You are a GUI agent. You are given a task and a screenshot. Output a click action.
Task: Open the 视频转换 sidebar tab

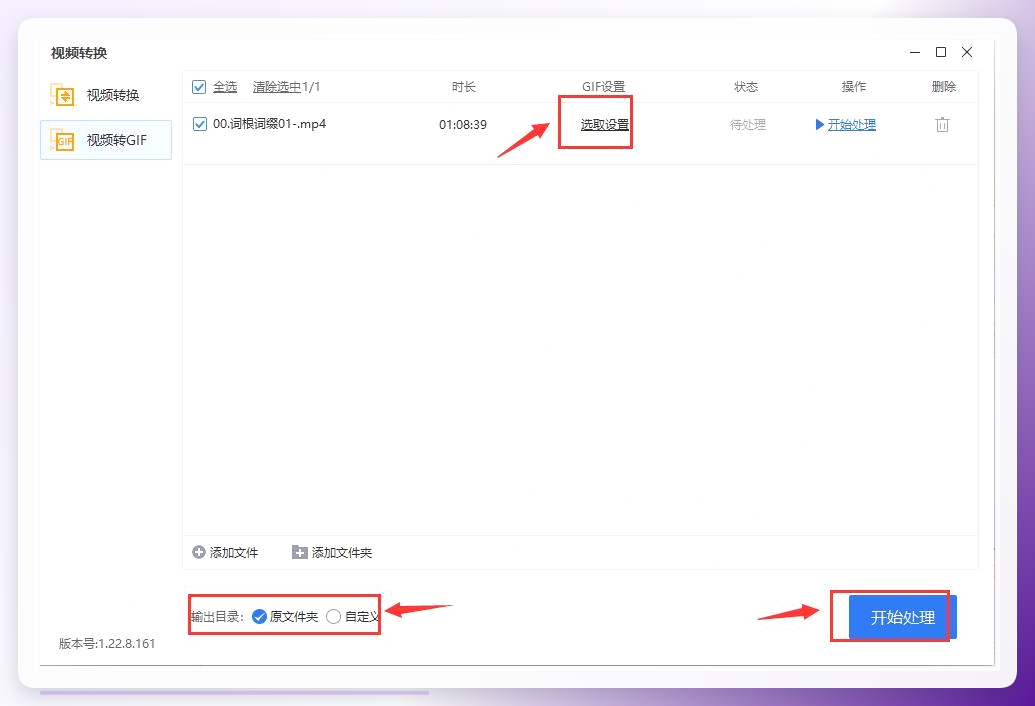pyautogui.click(x=106, y=95)
